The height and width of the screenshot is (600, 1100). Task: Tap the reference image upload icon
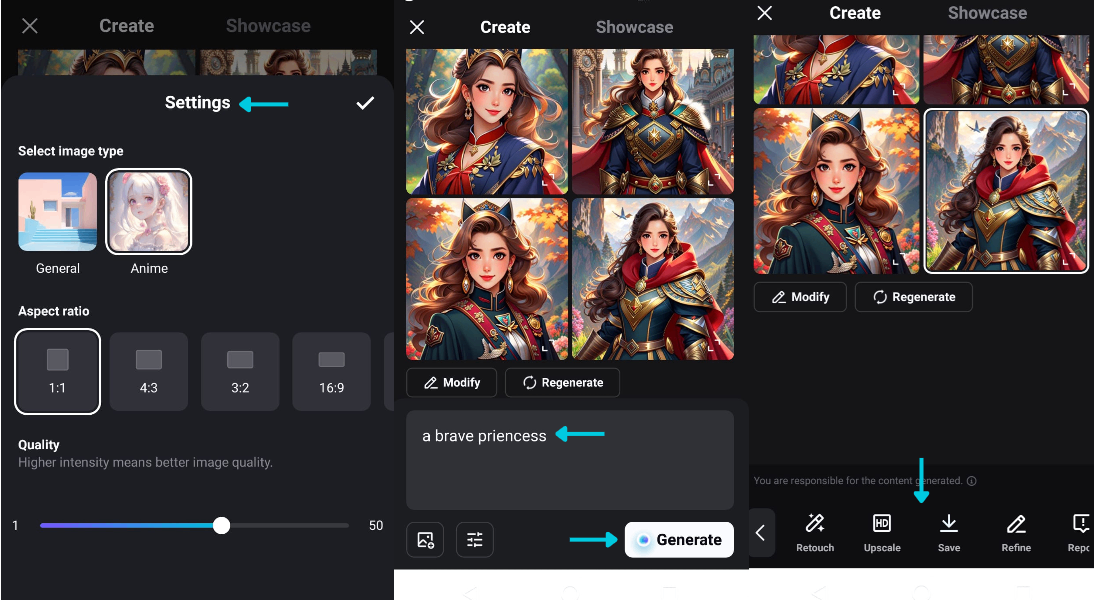425,540
